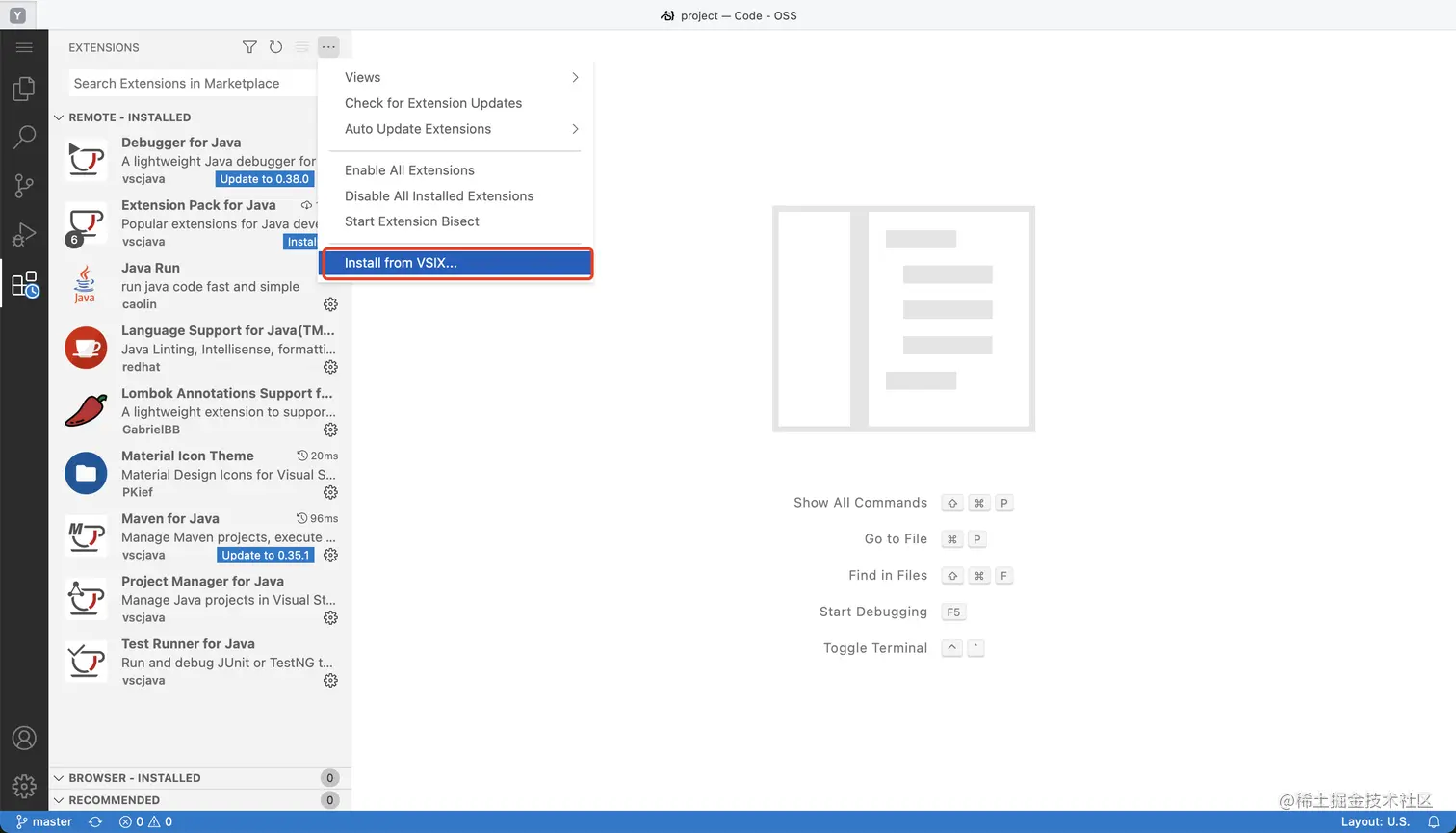Choose Check for Extension Updates

click(455, 103)
